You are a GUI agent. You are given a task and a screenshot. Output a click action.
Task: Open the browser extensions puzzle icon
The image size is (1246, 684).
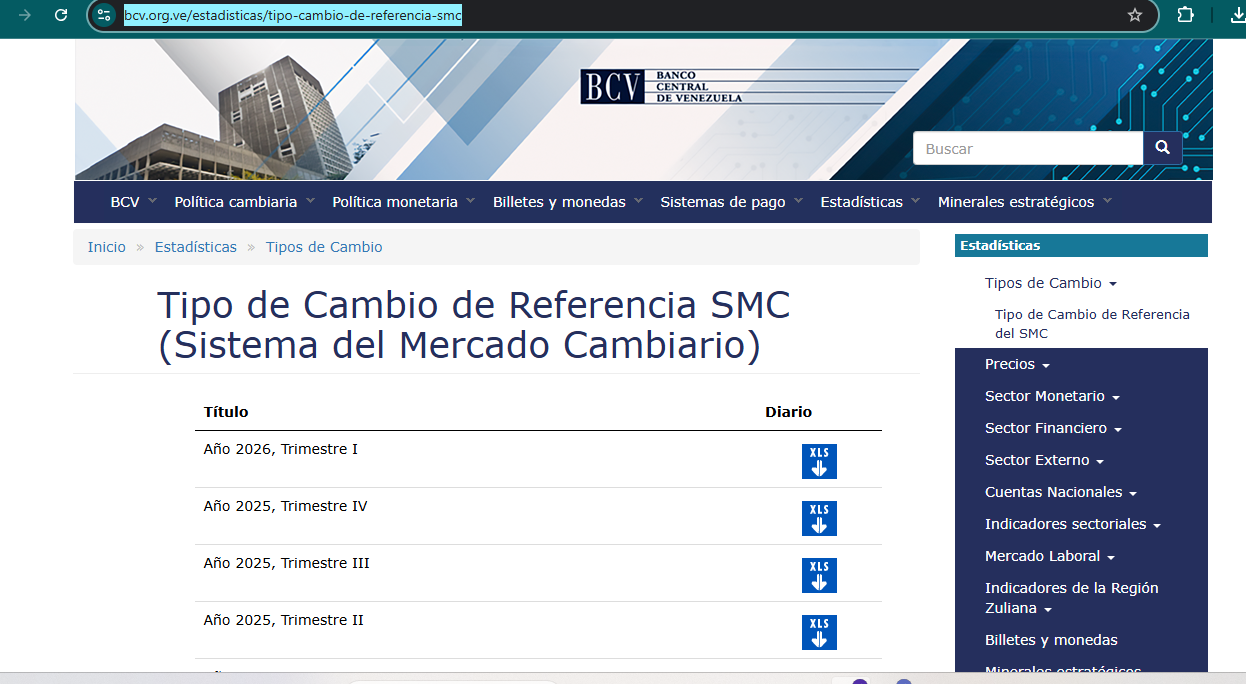[1185, 15]
